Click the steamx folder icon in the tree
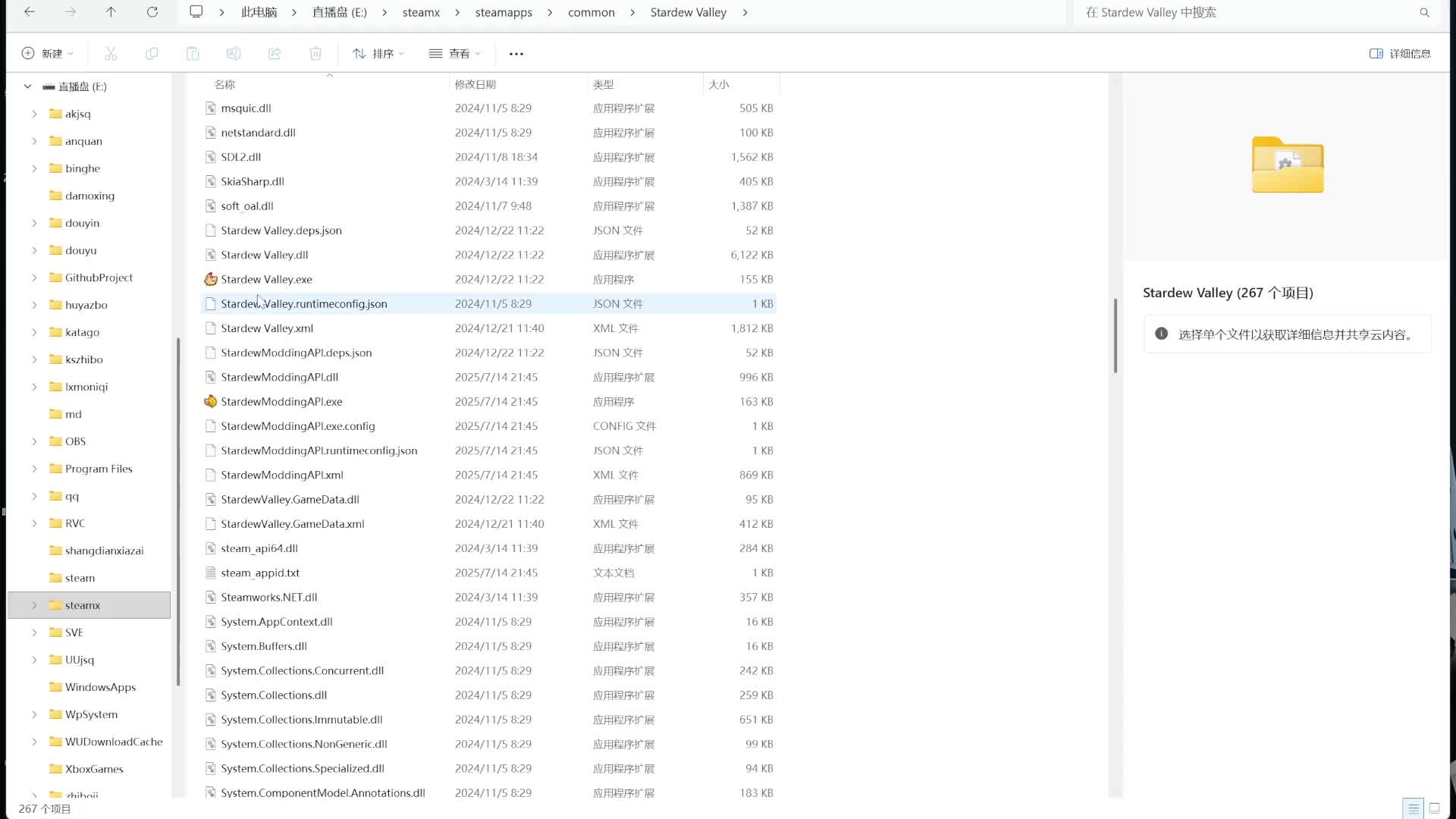The height and width of the screenshot is (819, 1456). (55, 605)
